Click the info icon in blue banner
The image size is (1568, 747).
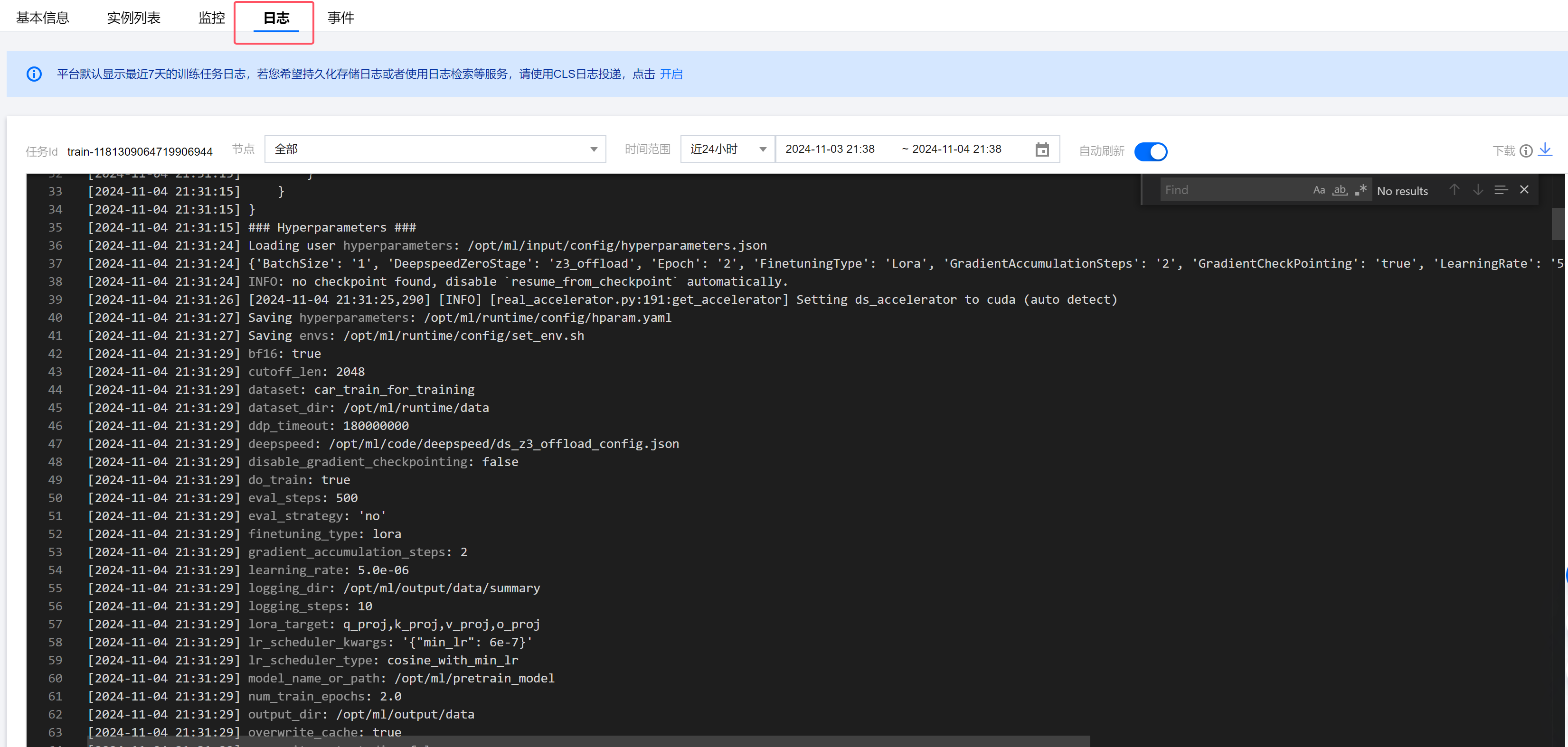34,74
